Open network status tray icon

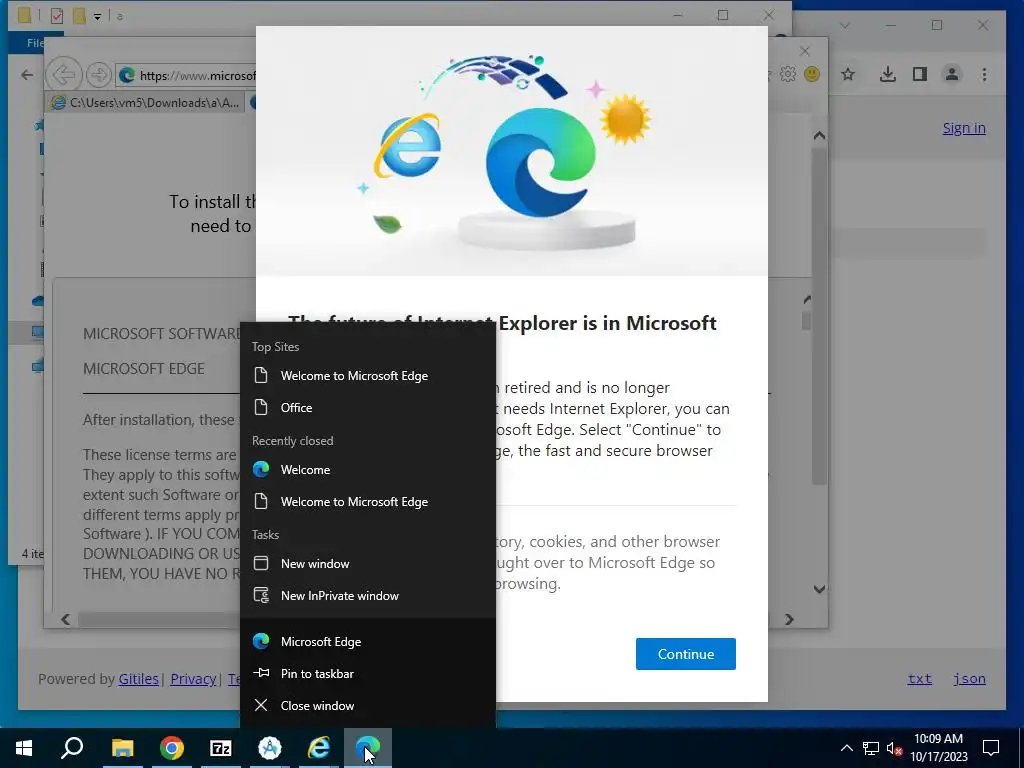[871, 748]
